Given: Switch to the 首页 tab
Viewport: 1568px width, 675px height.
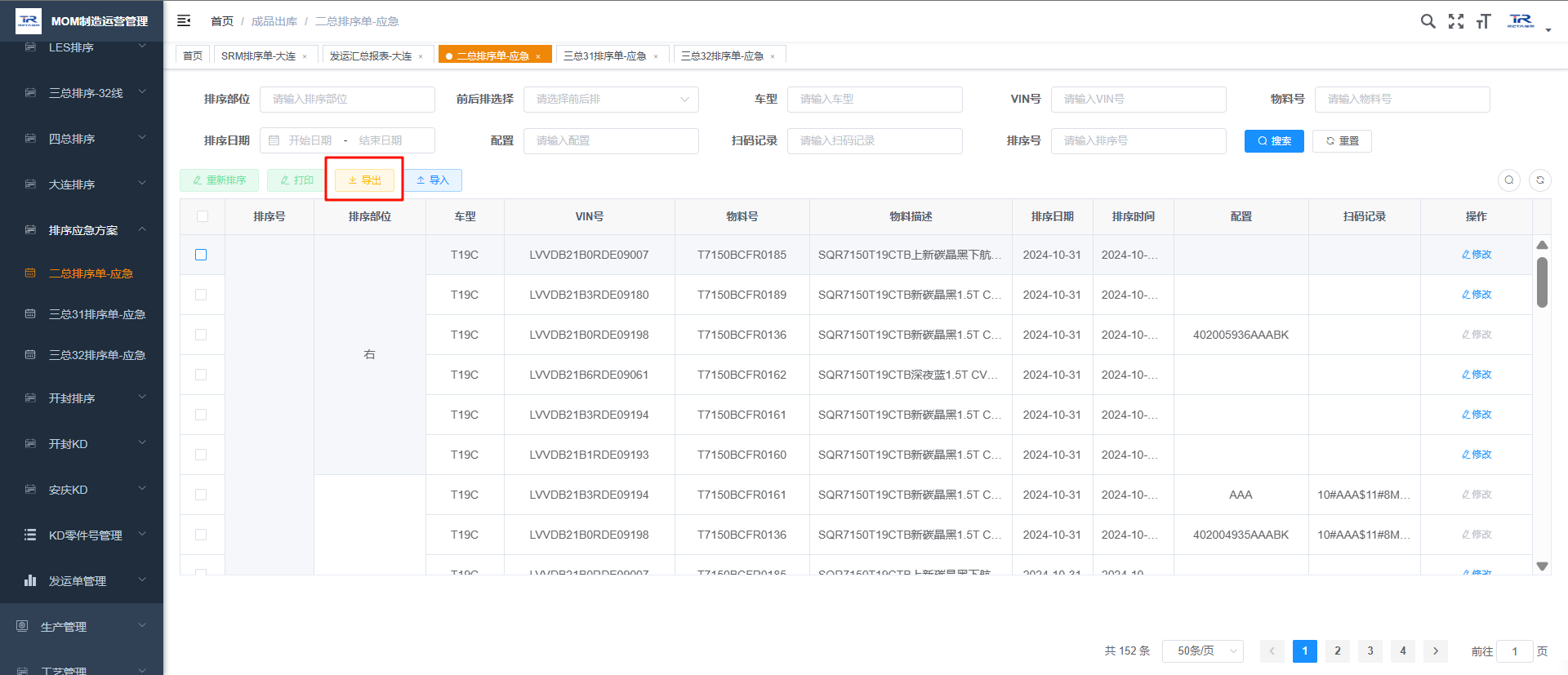Looking at the screenshot, I should pyautogui.click(x=193, y=56).
